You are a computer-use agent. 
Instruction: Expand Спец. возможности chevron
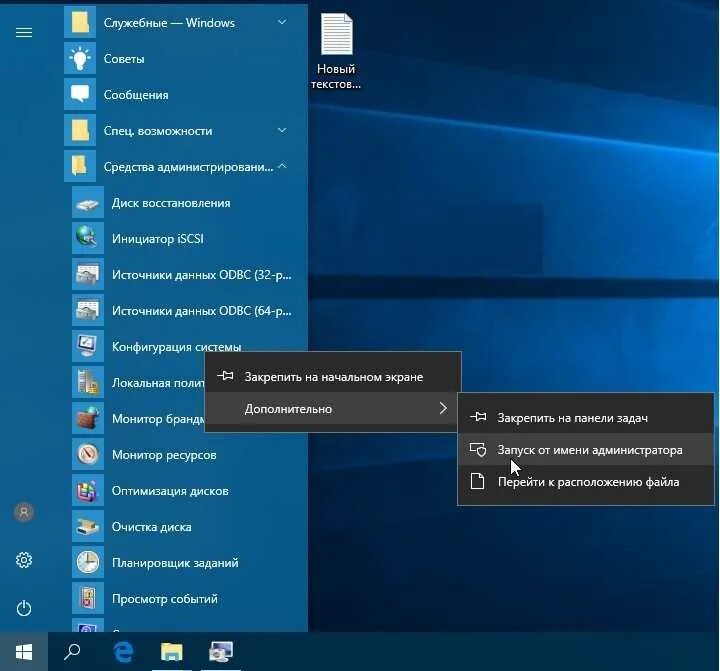[282, 130]
